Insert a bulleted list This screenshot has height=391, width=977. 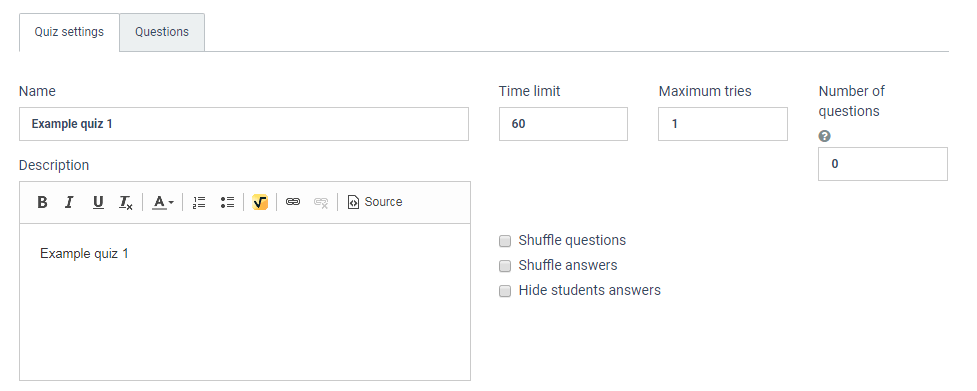pos(227,202)
